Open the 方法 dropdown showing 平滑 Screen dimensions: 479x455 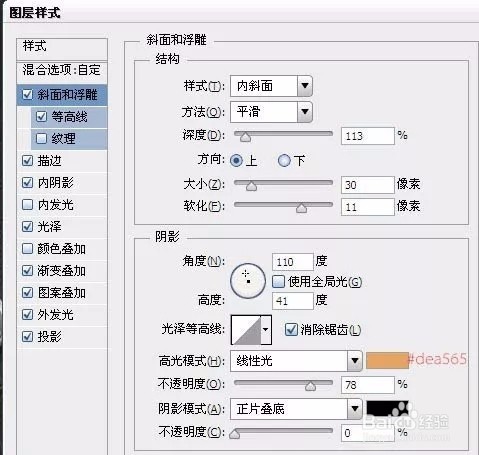[271, 112]
